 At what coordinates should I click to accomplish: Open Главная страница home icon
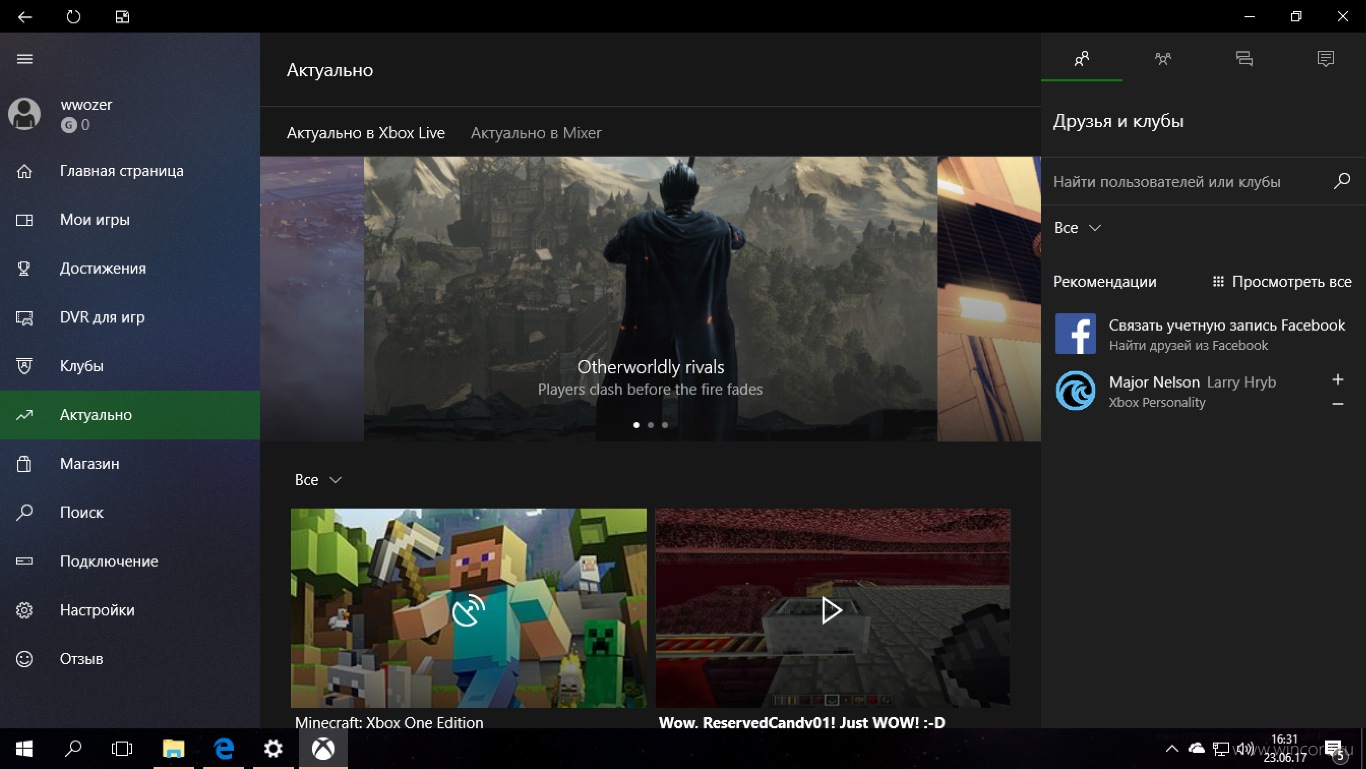coord(25,171)
